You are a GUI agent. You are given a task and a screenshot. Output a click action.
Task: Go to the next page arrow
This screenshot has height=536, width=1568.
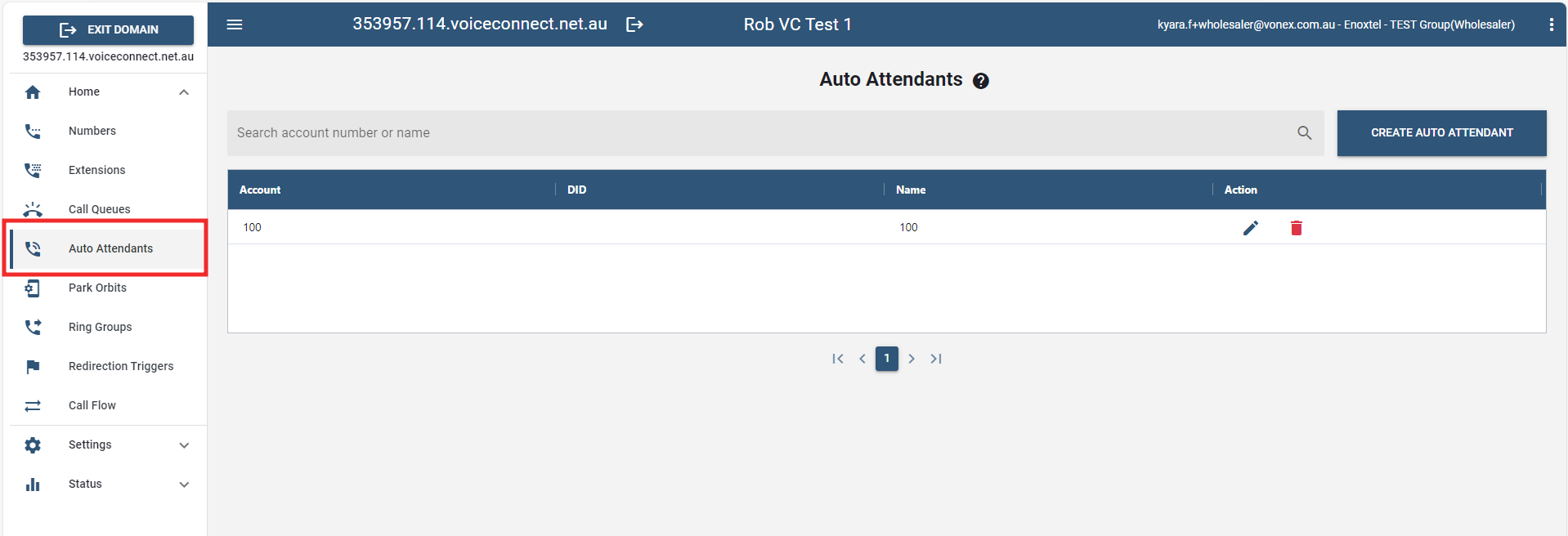pos(912,359)
